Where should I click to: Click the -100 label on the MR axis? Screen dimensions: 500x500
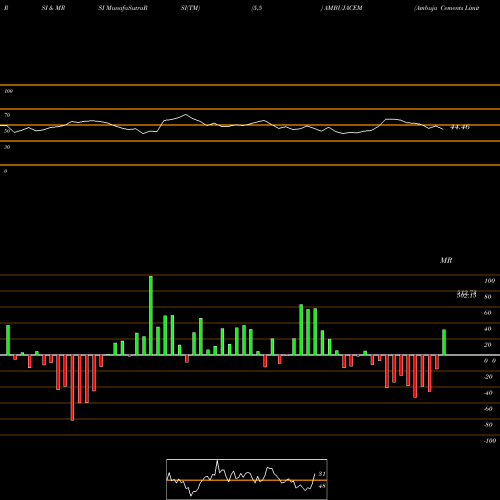tap(490, 441)
